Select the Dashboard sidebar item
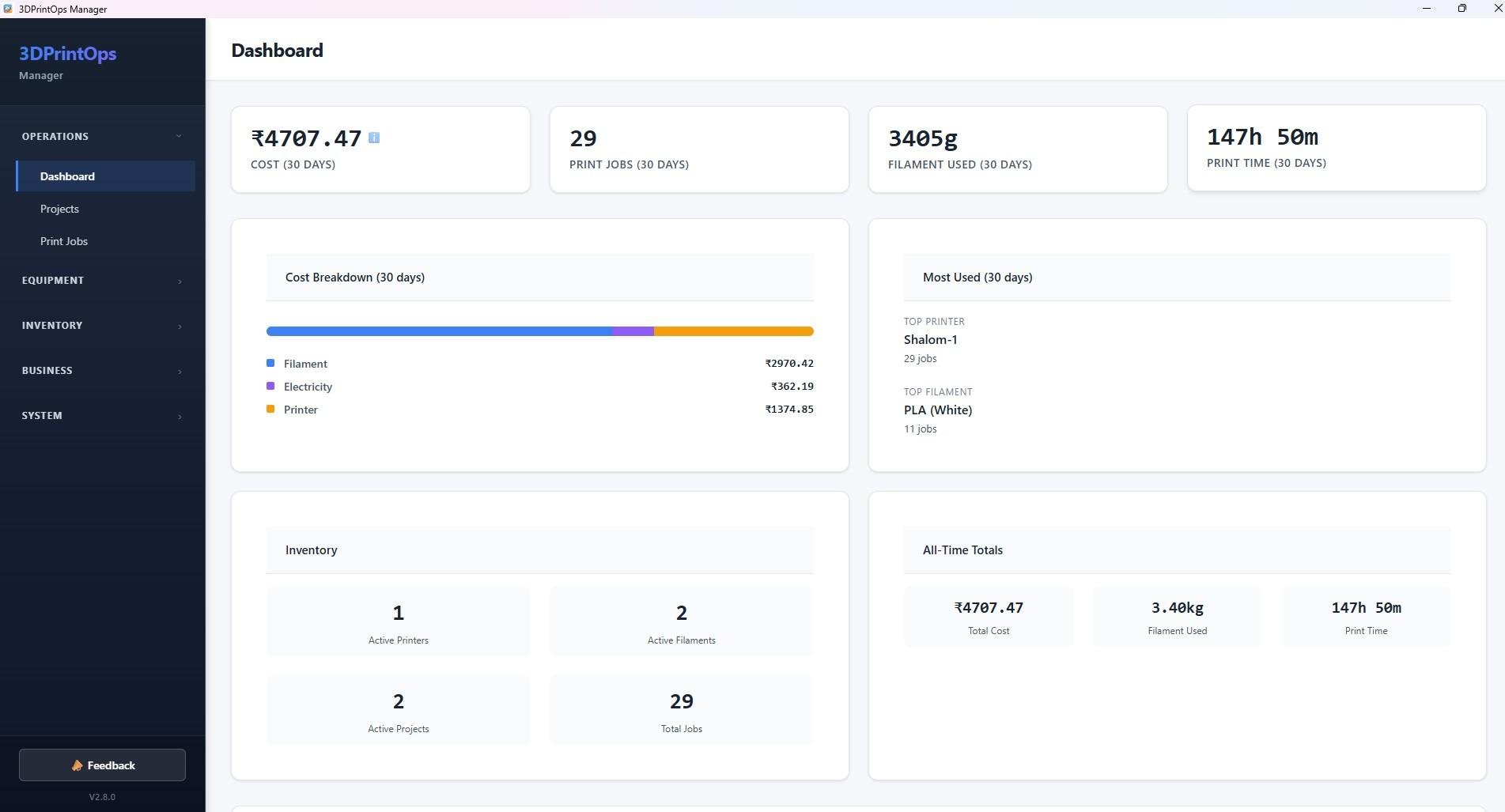Viewport: 1505px width, 812px height. tap(105, 176)
